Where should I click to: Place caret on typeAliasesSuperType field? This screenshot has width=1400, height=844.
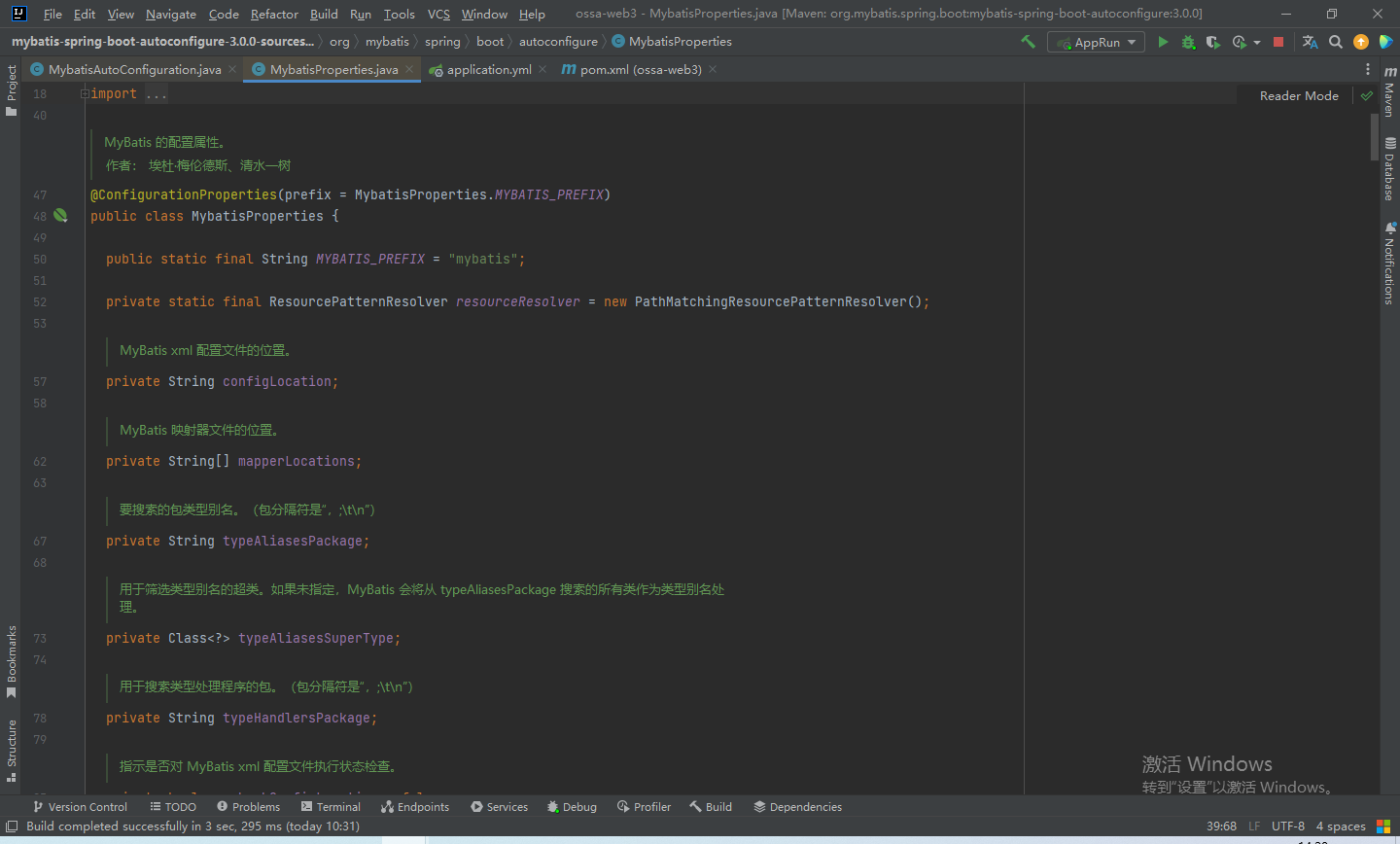point(316,638)
